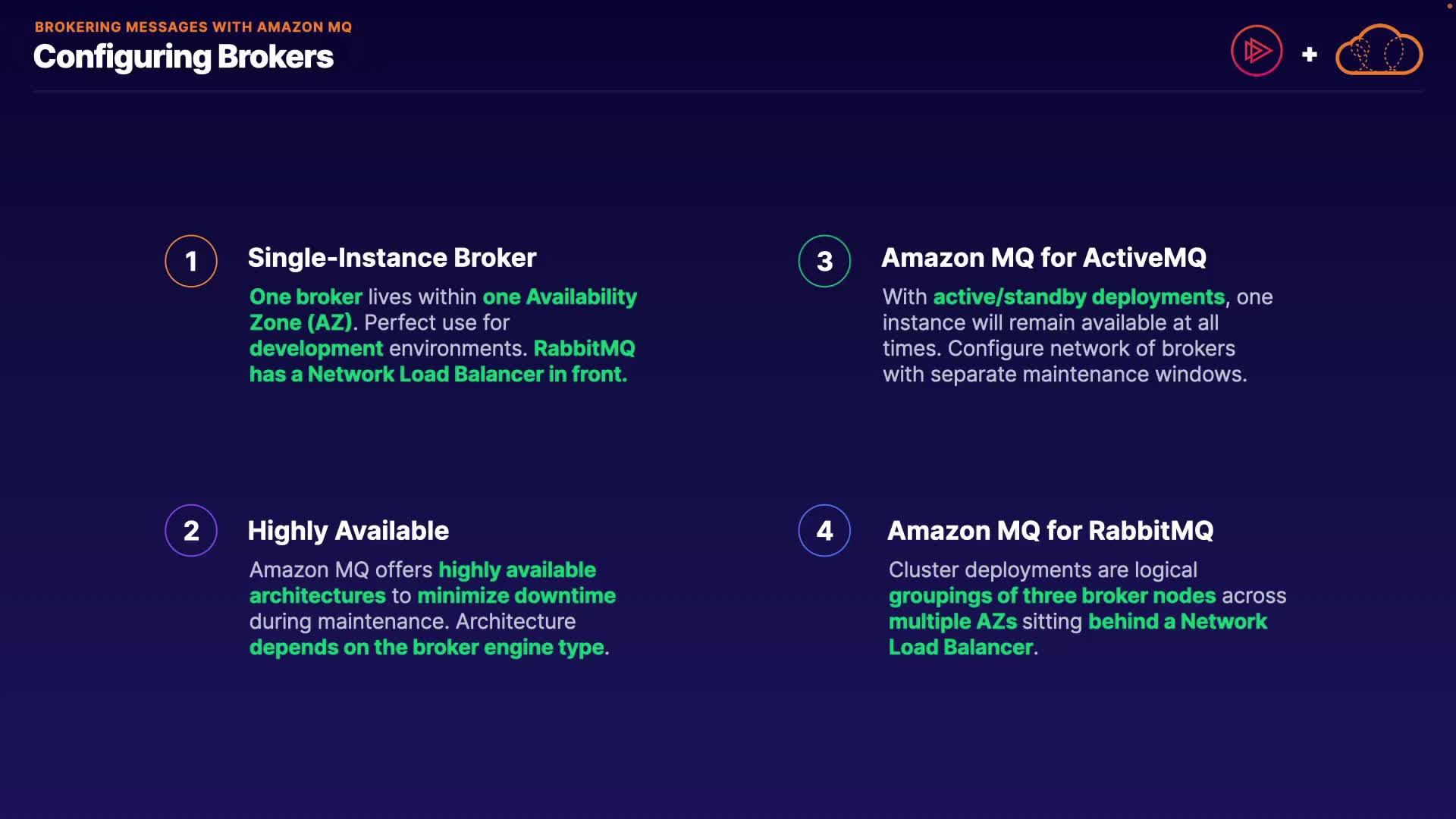Click 'groupings of three broker nodes' text
Image resolution: width=1456 pixels, height=819 pixels.
1052,596
